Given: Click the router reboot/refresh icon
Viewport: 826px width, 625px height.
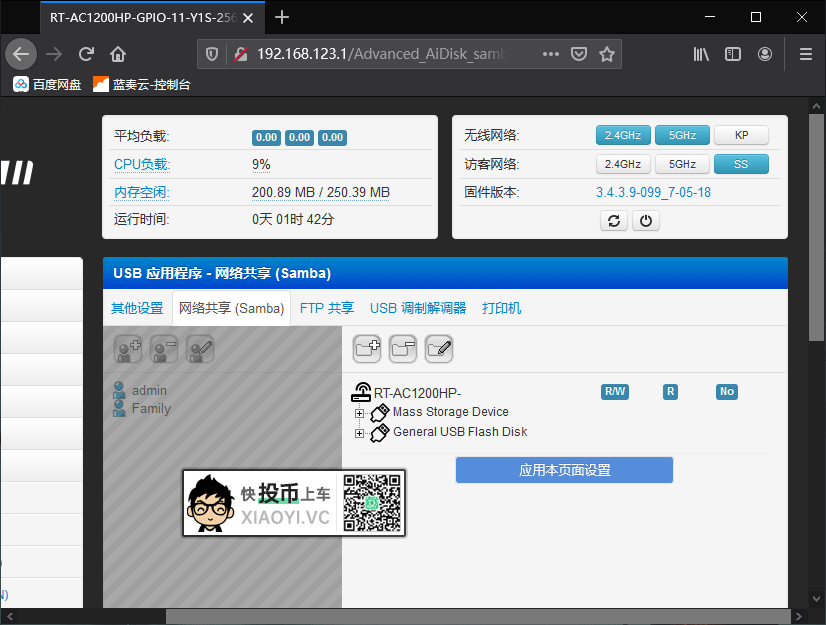Looking at the screenshot, I should pos(614,221).
